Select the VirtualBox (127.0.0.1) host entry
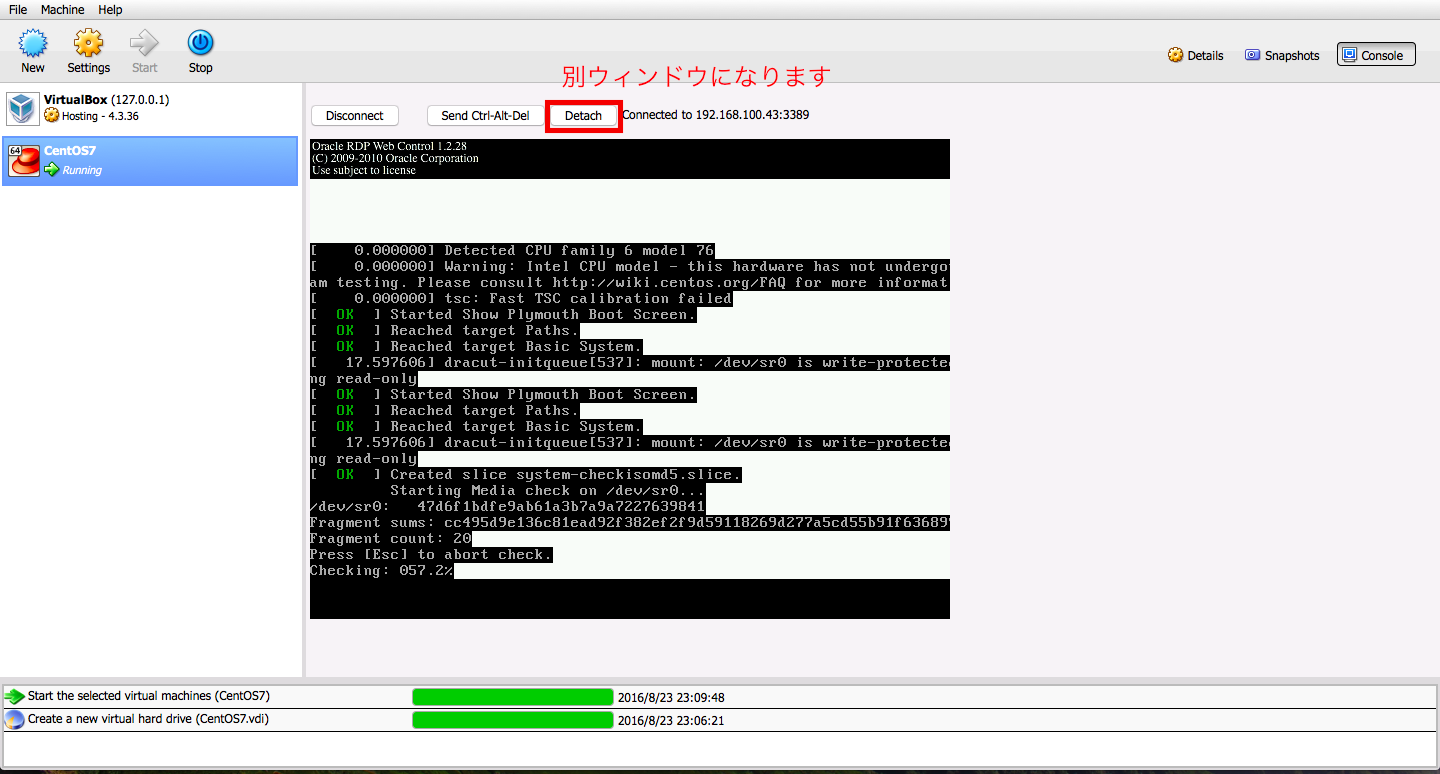 click(x=150, y=108)
